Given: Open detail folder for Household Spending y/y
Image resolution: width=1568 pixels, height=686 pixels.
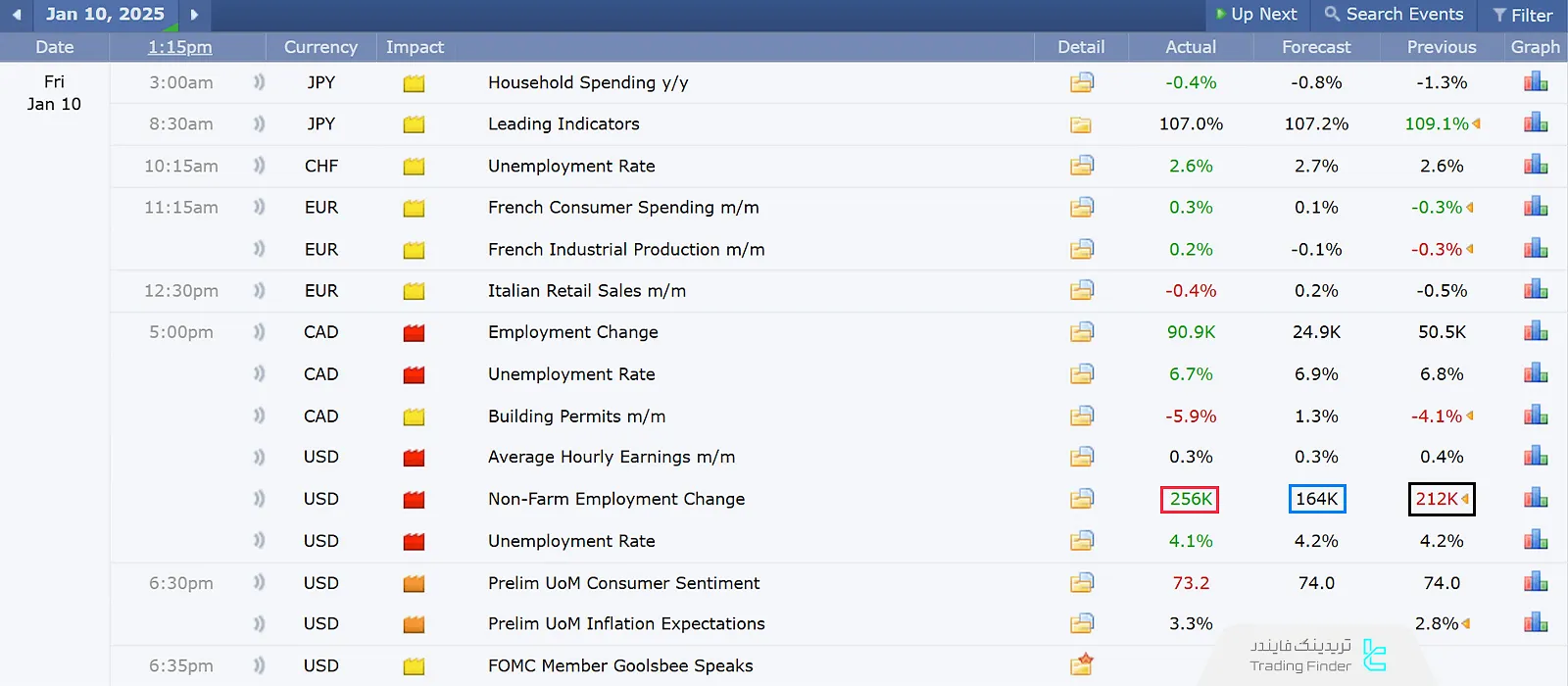Looking at the screenshot, I should coord(1081,82).
